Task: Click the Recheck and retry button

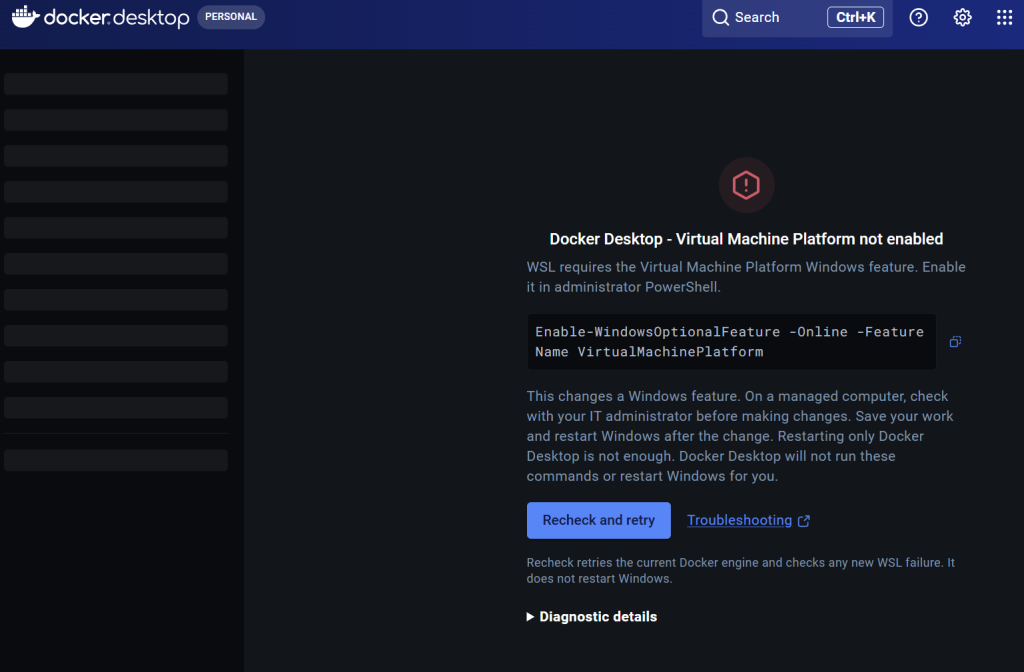Action: click(598, 520)
